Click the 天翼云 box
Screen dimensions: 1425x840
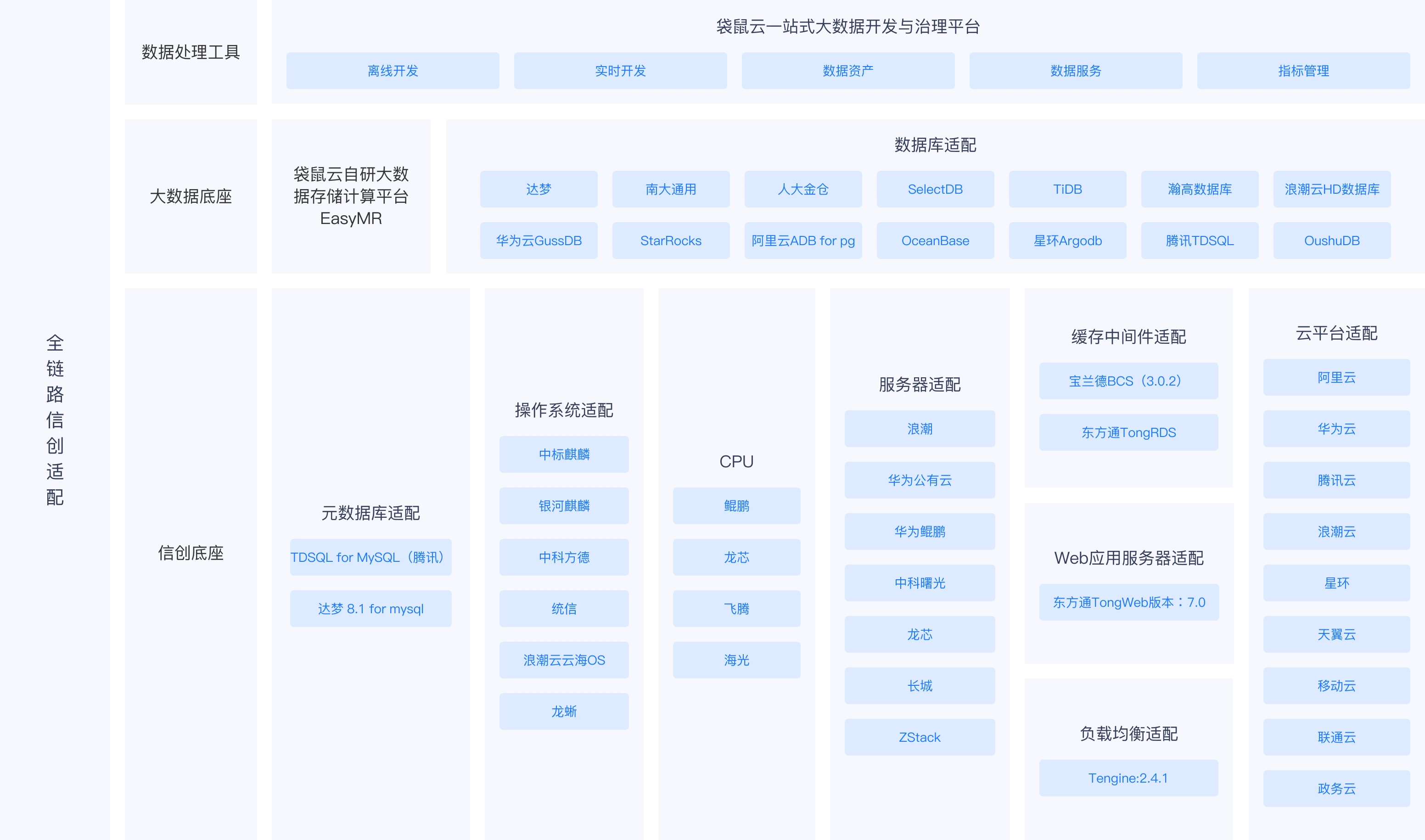click(x=1336, y=634)
